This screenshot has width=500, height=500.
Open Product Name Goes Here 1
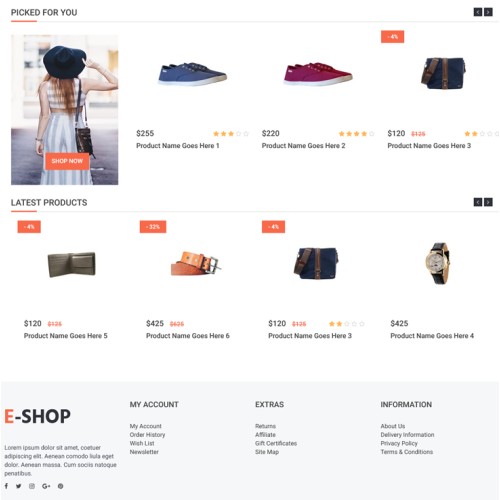[178, 146]
